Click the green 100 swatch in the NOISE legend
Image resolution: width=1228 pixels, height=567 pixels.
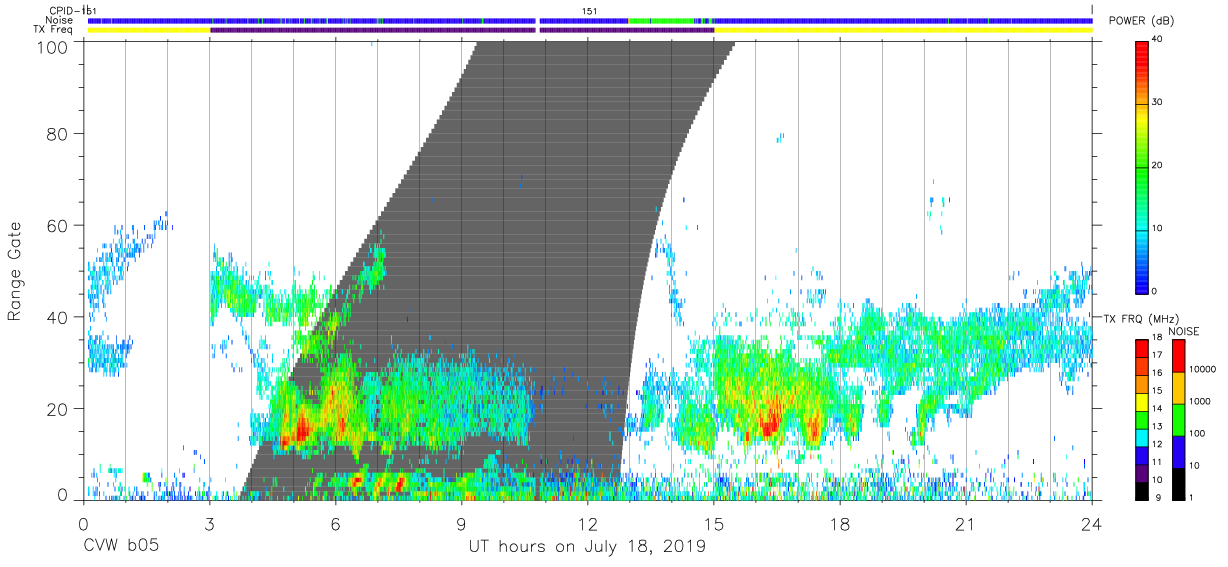(1179, 420)
